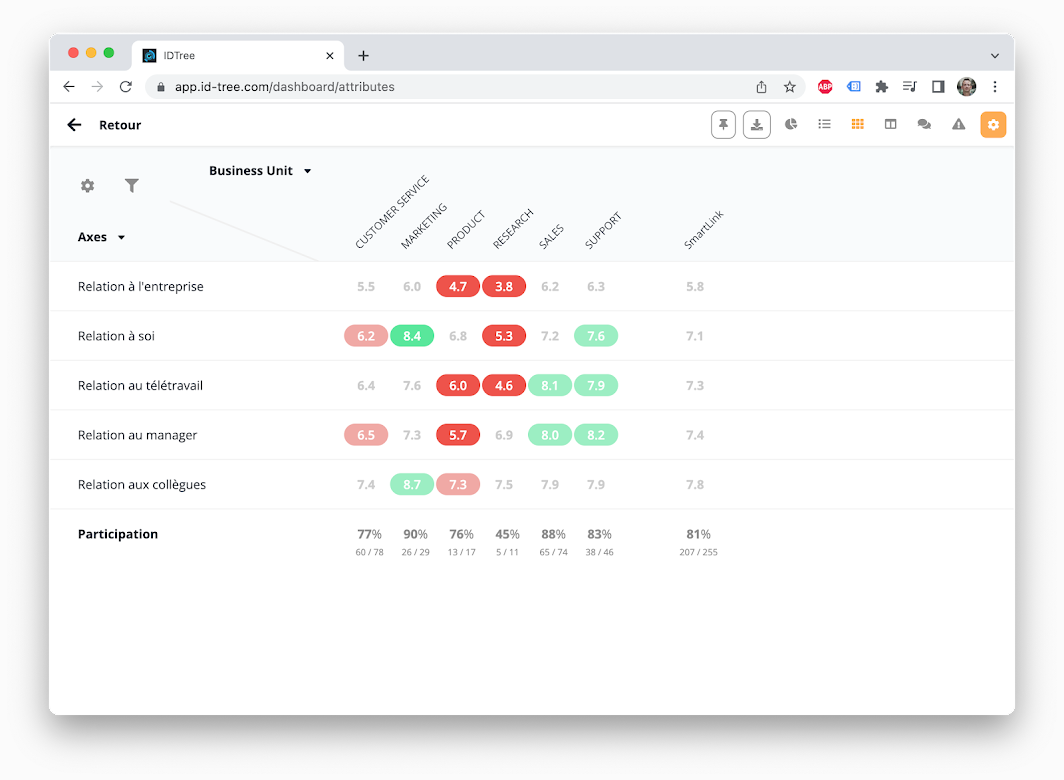Open the Business Unit dropdown
The width and height of the screenshot is (1064, 780).
260,170
